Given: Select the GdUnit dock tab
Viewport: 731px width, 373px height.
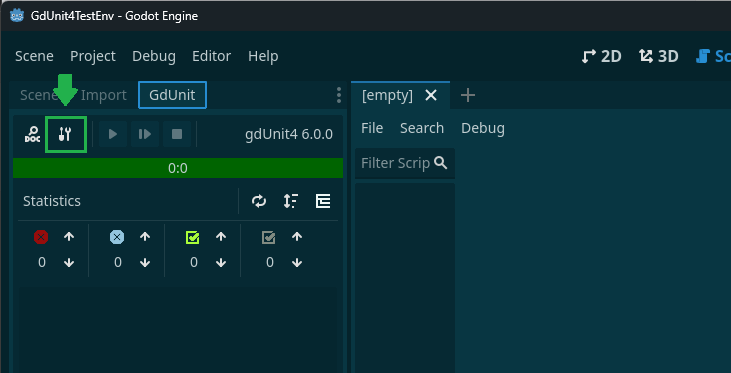Looking at the screenshot, I should pyautogui.click(x=172, y=95).
